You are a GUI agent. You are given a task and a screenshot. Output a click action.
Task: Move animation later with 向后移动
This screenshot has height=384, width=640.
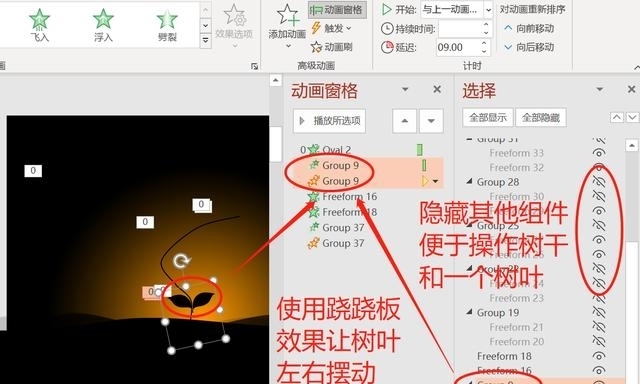(529, 47)
